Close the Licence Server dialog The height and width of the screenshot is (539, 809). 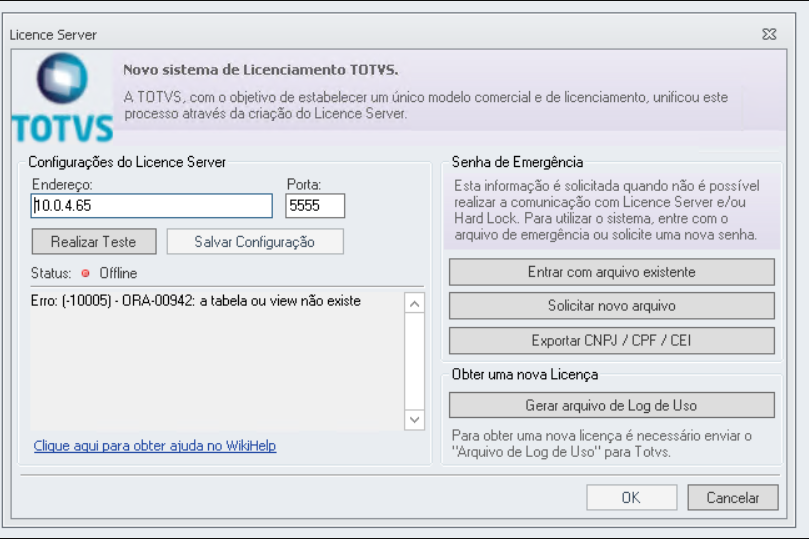(769, 34)
